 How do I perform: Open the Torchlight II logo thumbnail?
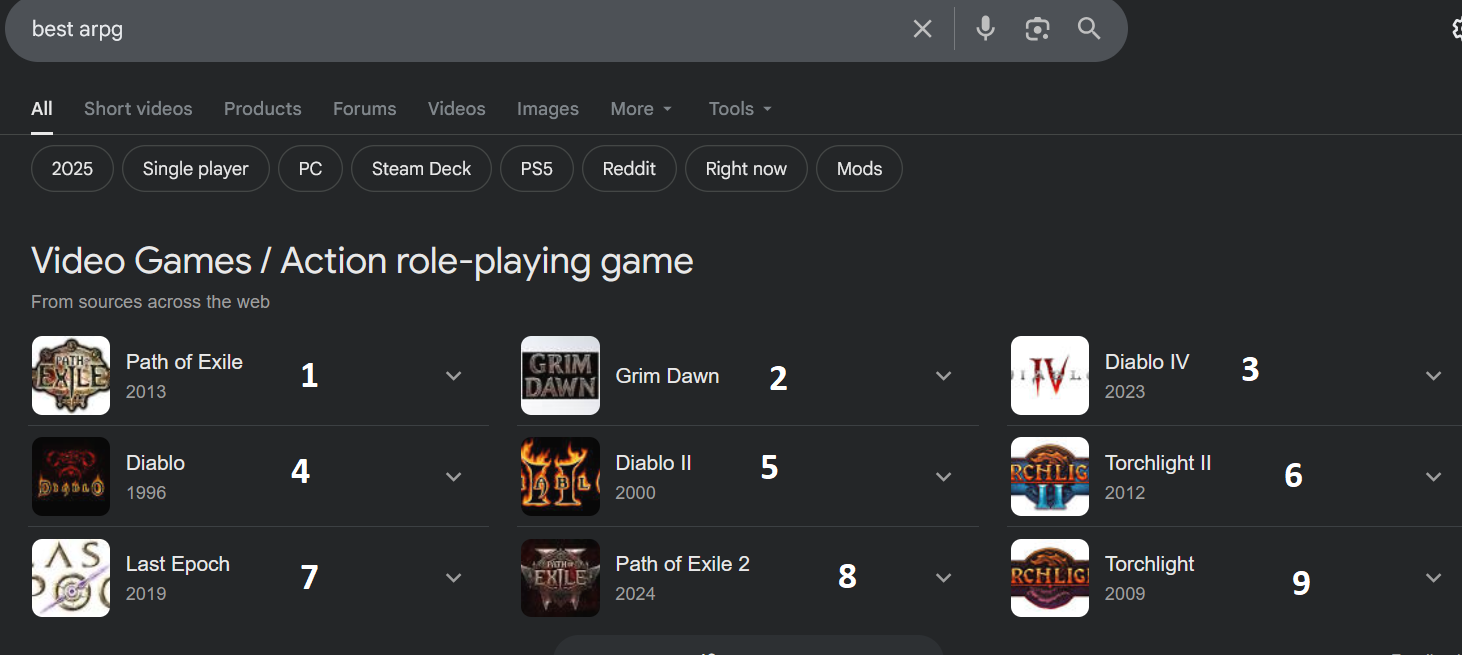tap(1050, 476)
